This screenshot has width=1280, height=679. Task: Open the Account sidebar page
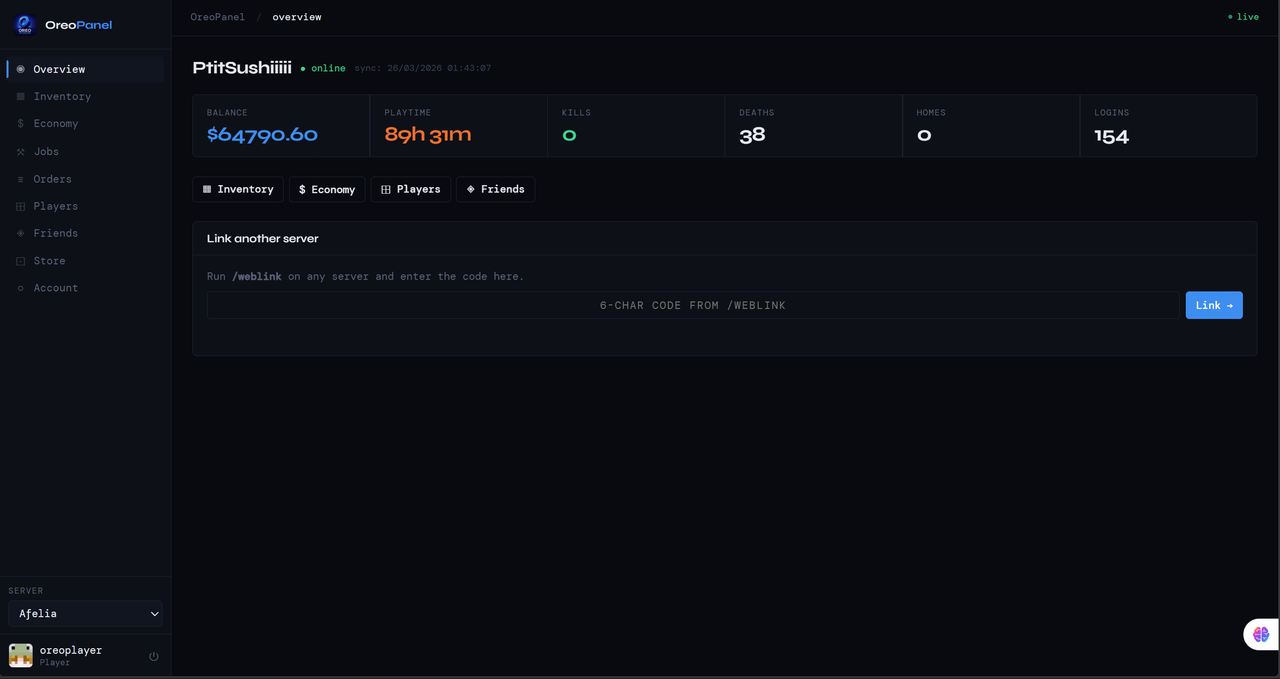point(86,288)
